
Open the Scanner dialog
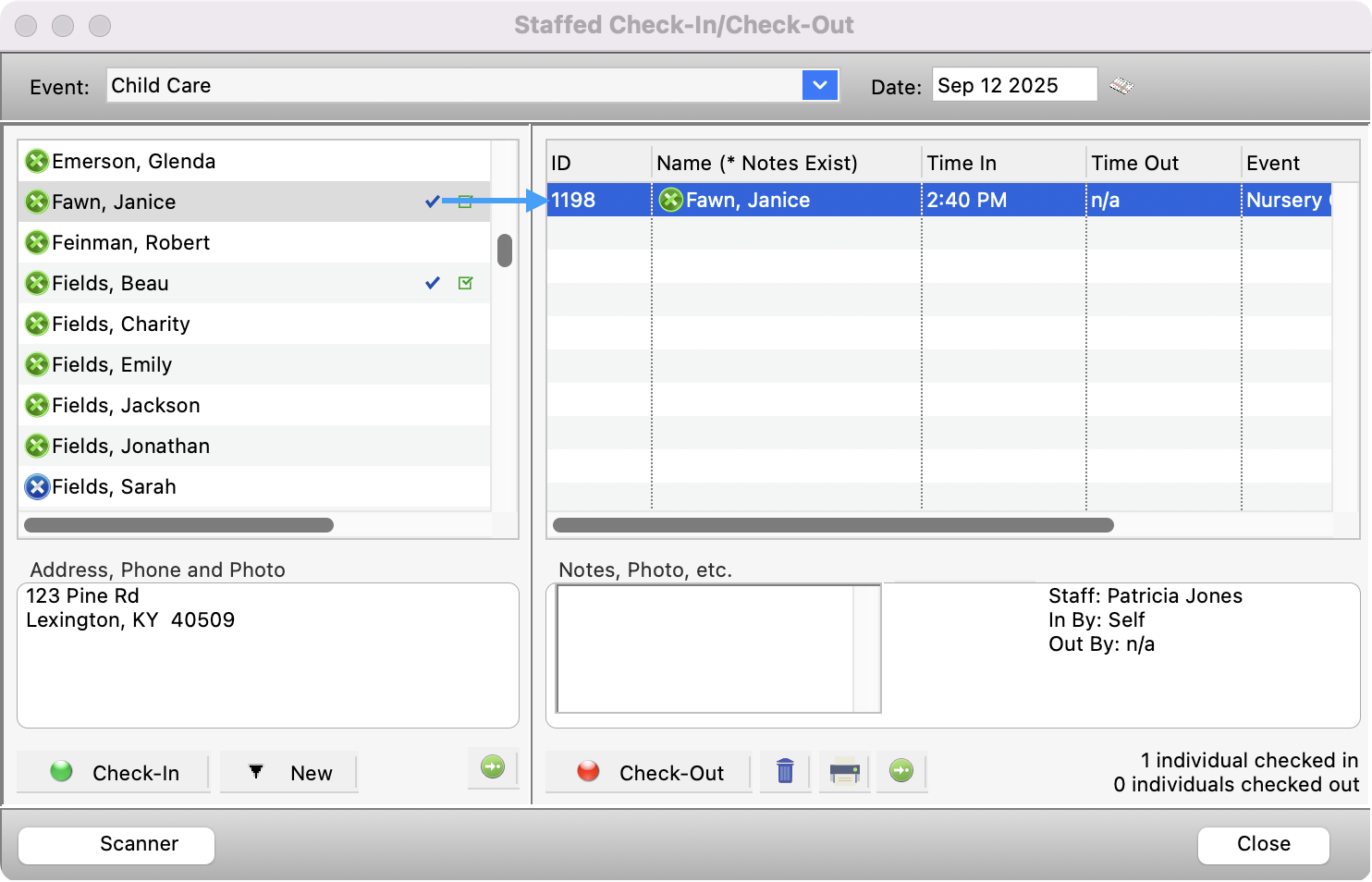click(116, 844)
